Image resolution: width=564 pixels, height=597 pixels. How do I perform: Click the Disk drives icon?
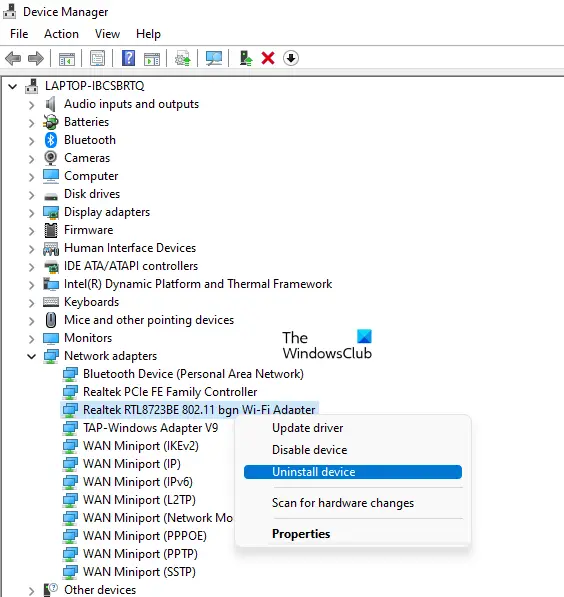pyautogui.click(x=51, y=196)
